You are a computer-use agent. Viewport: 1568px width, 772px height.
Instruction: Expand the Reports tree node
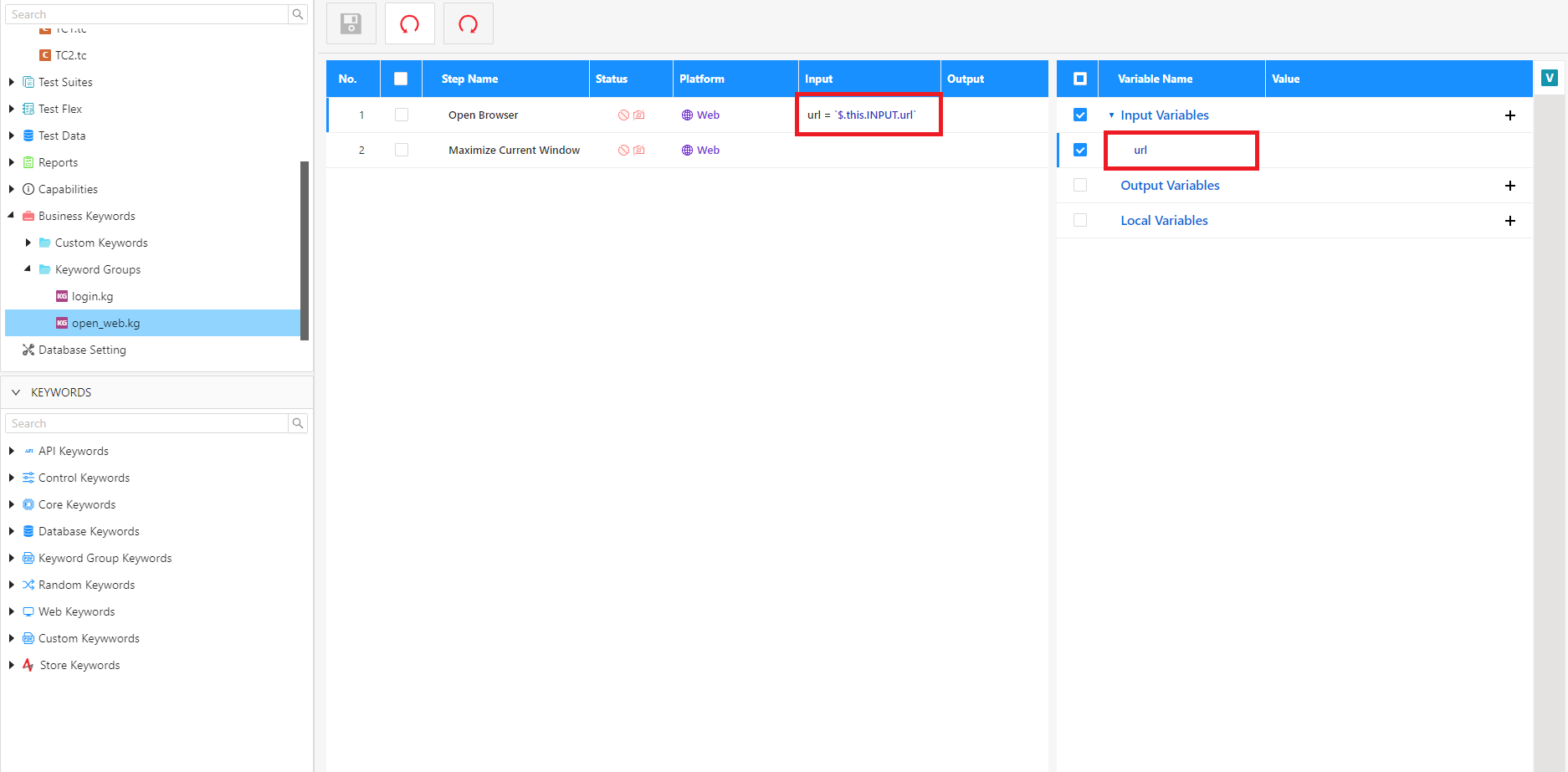coord(12,162)
